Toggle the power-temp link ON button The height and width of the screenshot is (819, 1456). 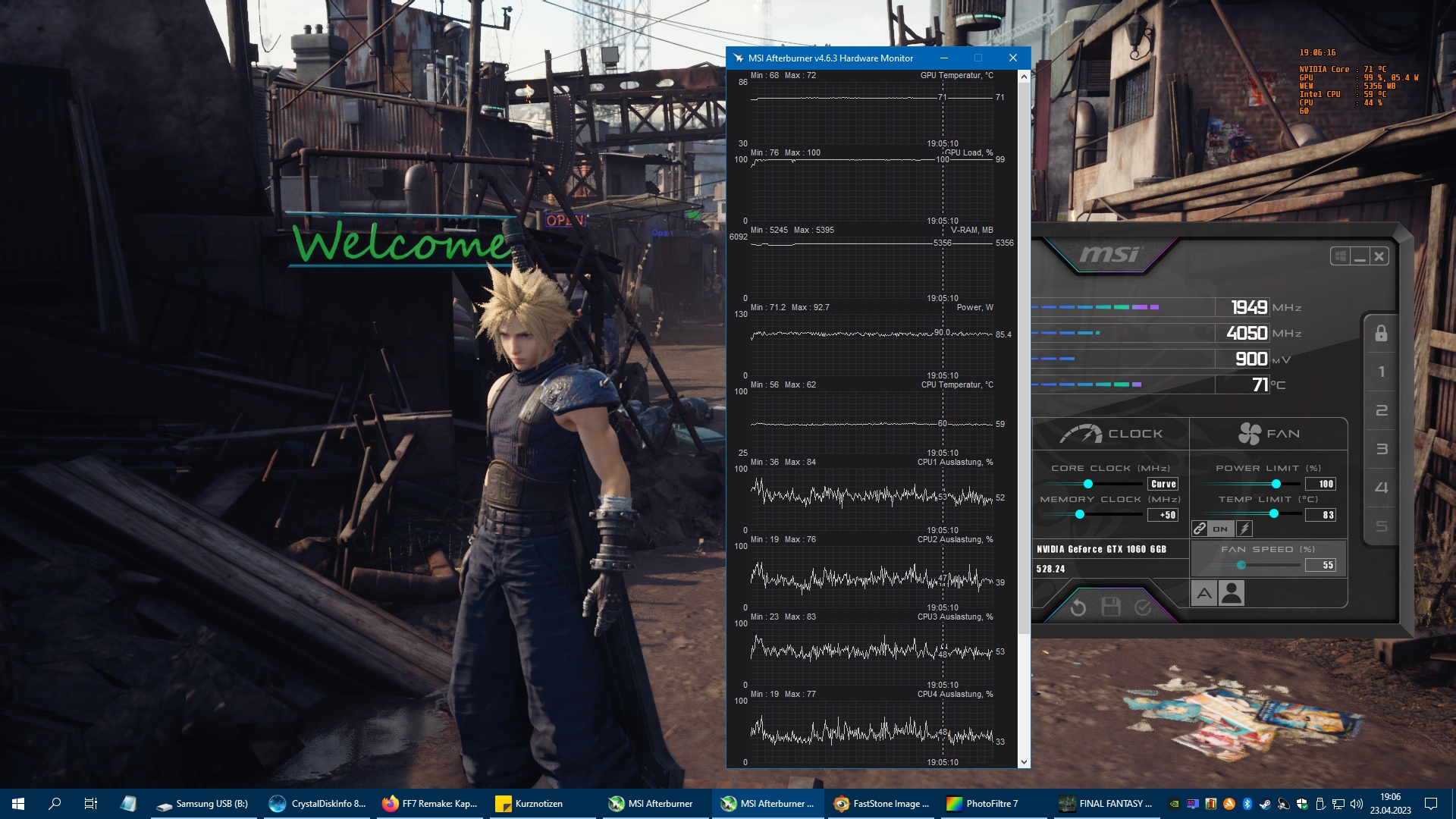pos(1220,529)
